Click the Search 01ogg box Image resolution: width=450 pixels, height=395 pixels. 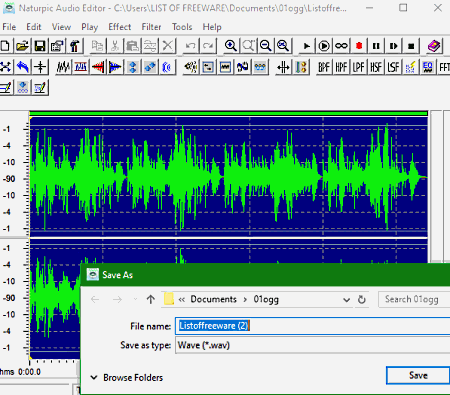click(414, 299)
